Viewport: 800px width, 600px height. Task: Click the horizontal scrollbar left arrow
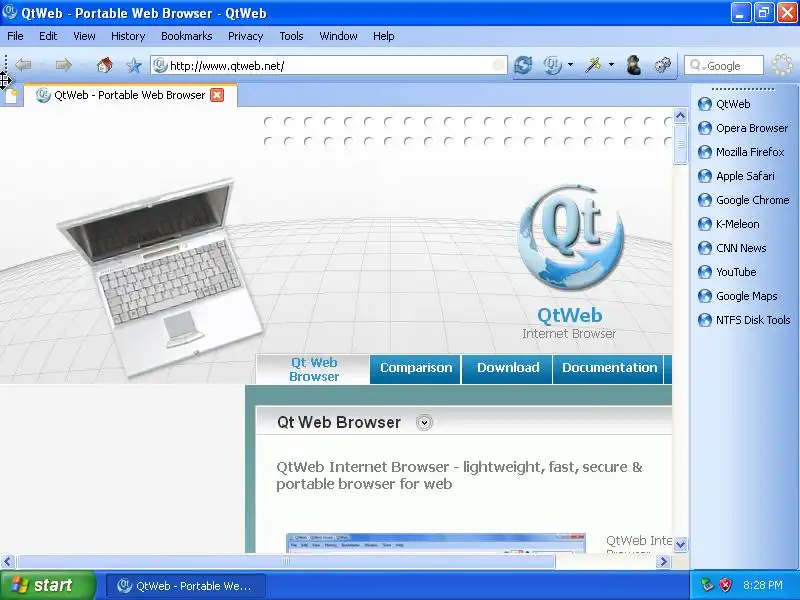[x=7, y=562]
